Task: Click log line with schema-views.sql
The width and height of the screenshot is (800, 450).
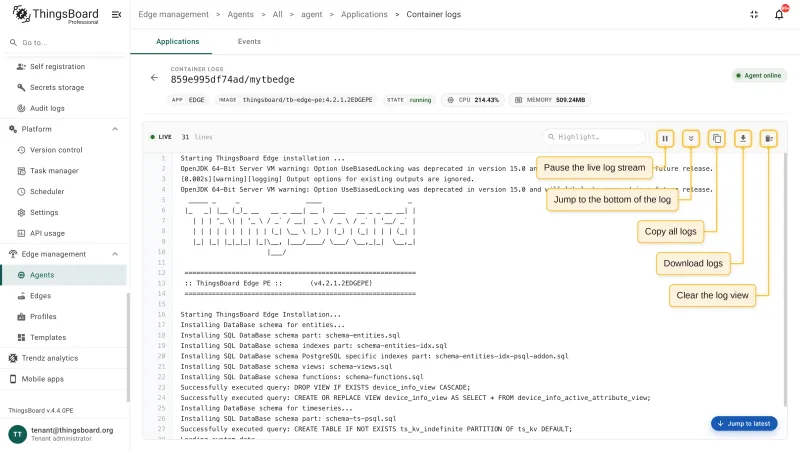Action: [286, 366]
